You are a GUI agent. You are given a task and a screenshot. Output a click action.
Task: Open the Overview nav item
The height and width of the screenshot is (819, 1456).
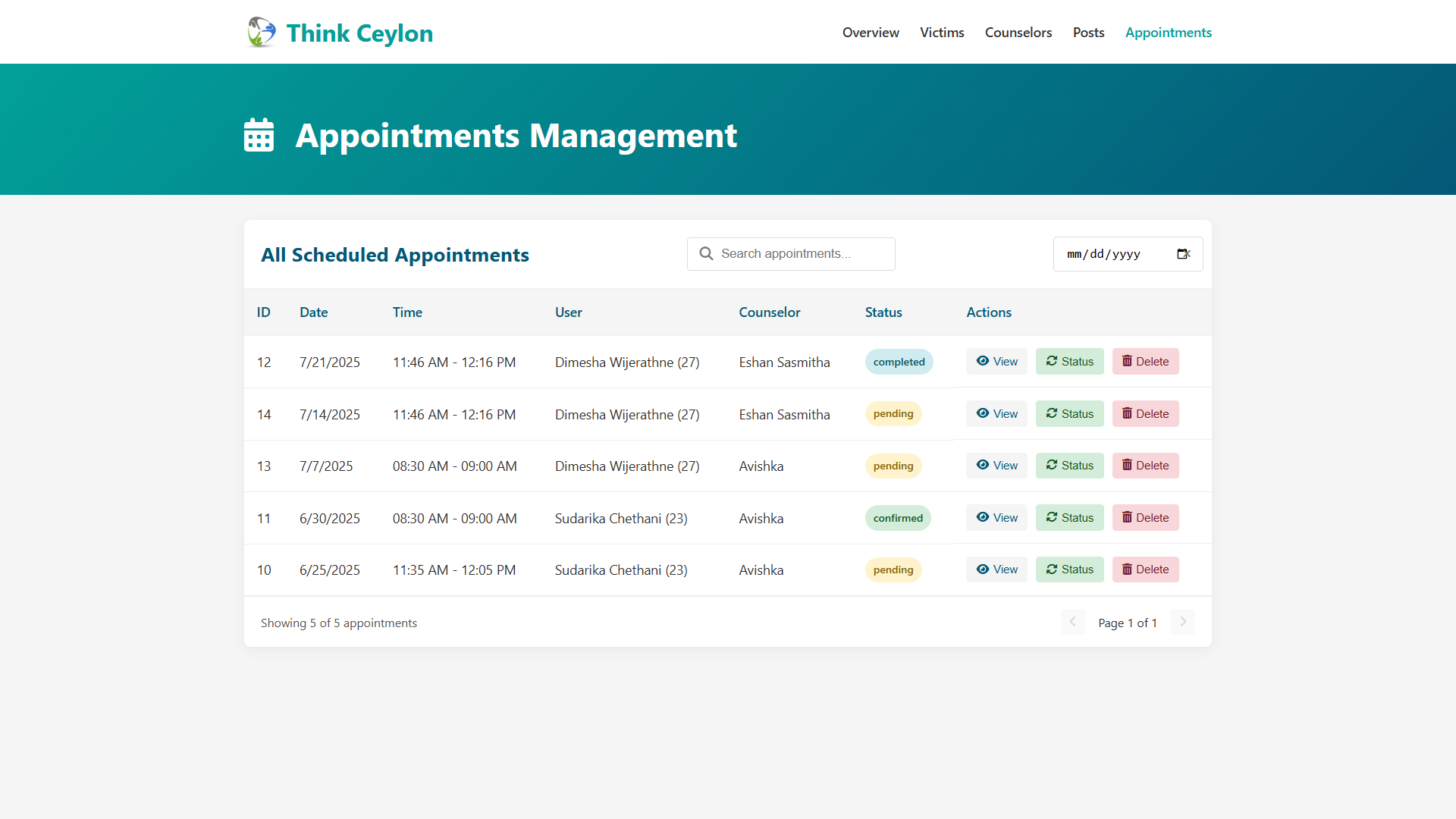(871, 33)
